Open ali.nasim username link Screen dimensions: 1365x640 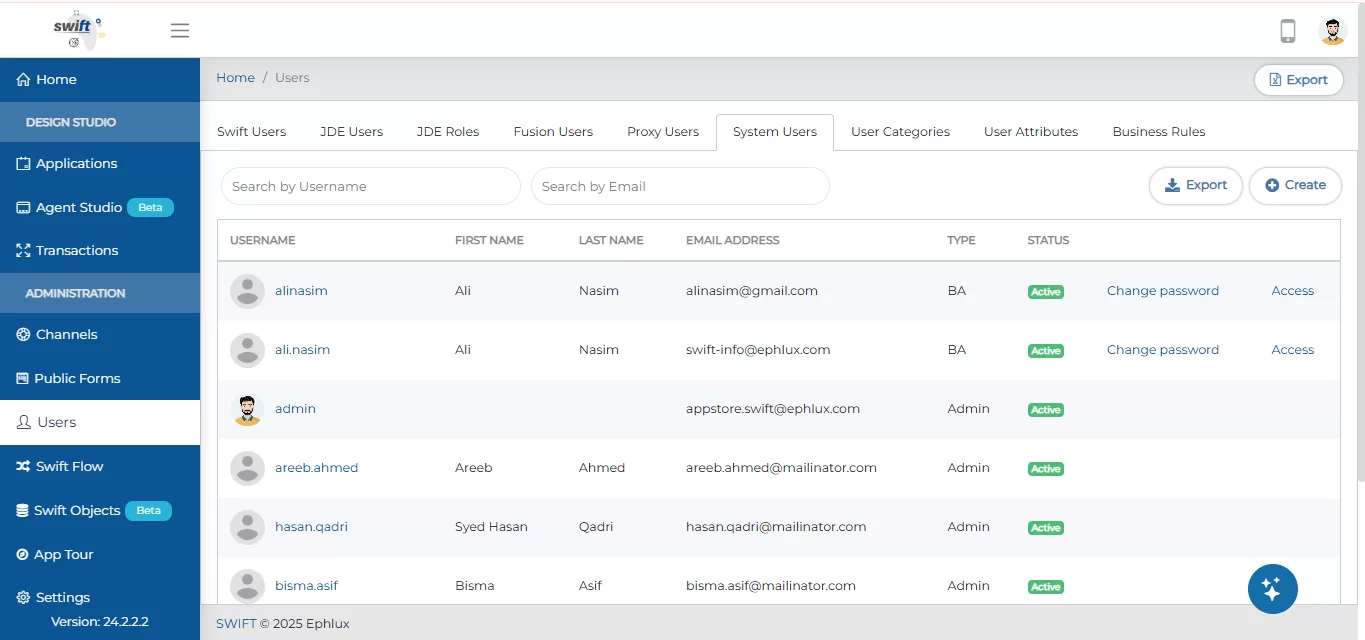coord(302,350)
